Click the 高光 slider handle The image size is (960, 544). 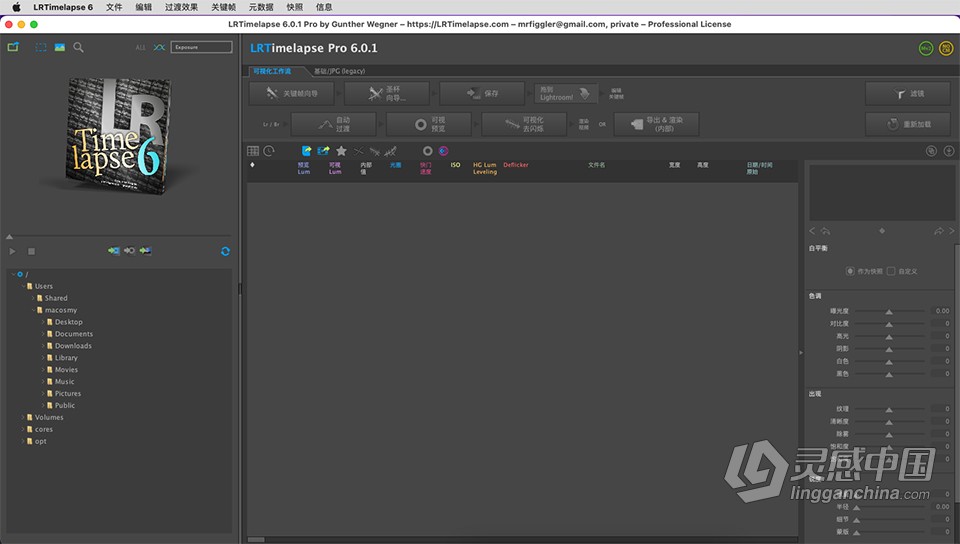click(x=889, y=337)
